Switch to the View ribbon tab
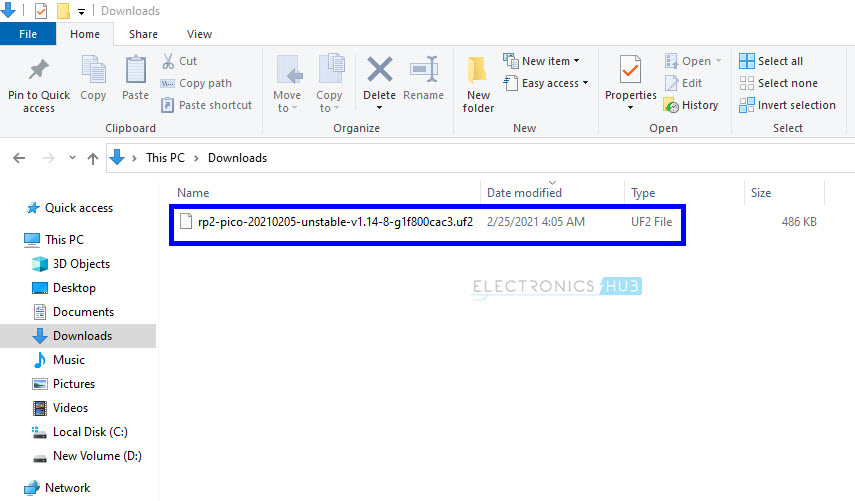 (x=199, y=34)
